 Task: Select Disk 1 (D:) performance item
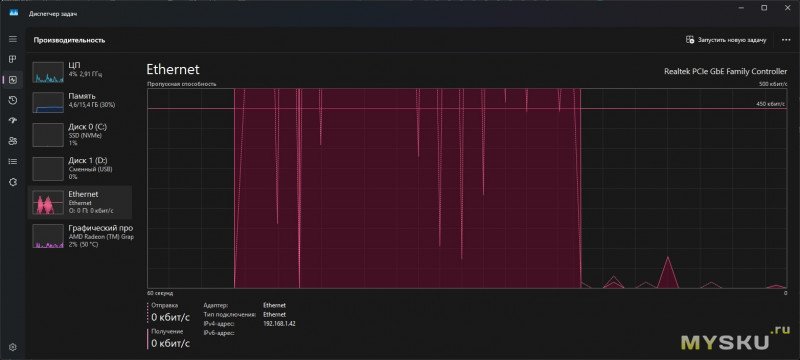tap(82, 168)
